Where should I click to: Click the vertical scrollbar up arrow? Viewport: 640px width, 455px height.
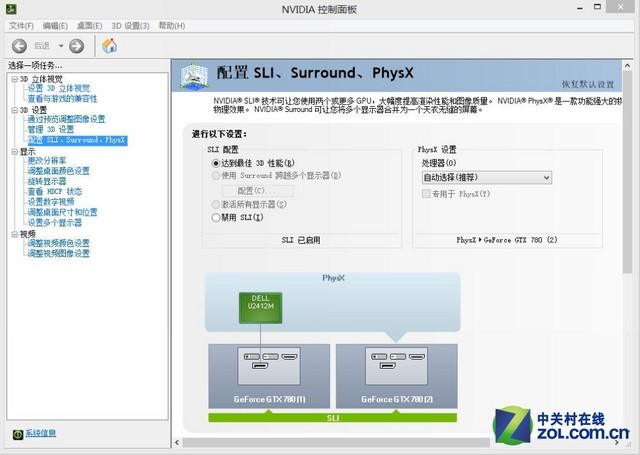(x=627, y=66)
